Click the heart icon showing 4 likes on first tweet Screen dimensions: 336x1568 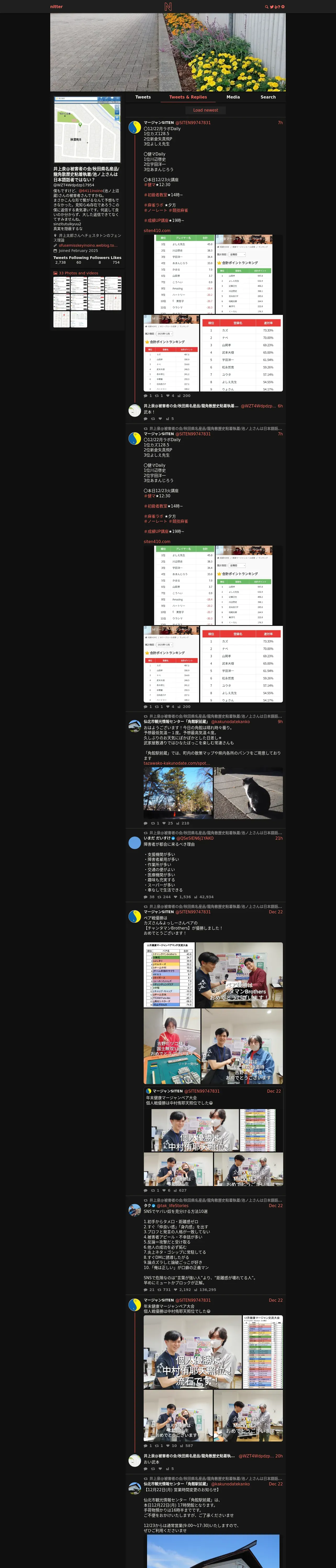(168, 396)
